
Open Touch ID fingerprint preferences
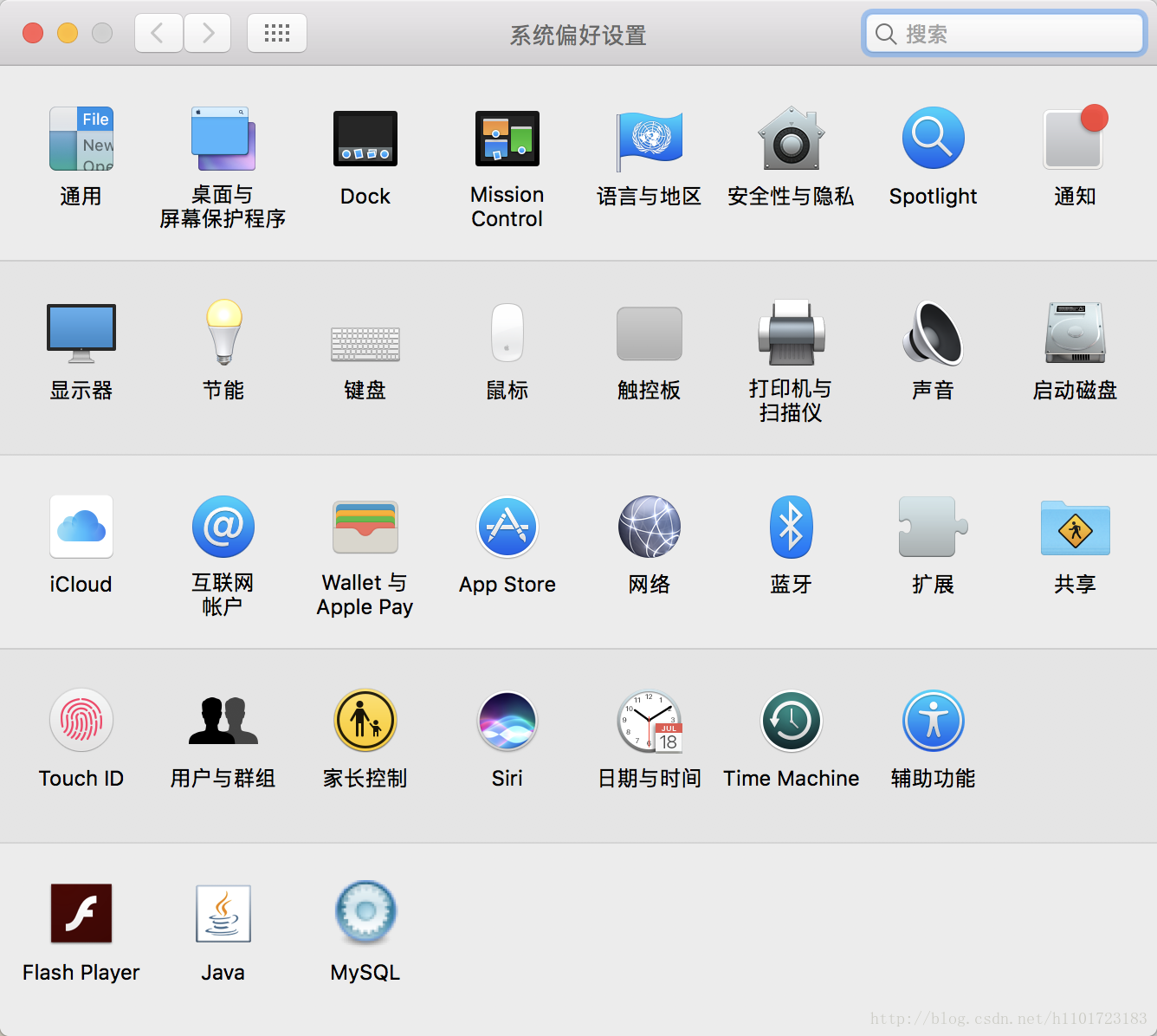81,721
